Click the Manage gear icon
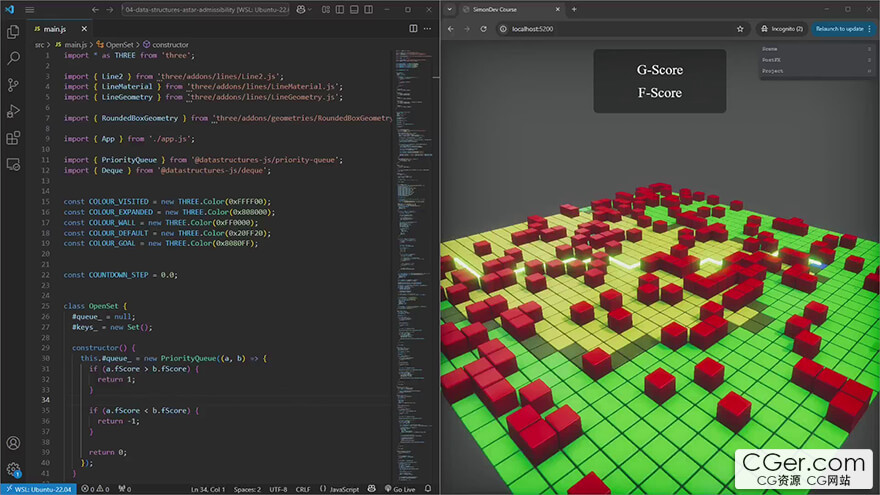 tap(13, 468)
